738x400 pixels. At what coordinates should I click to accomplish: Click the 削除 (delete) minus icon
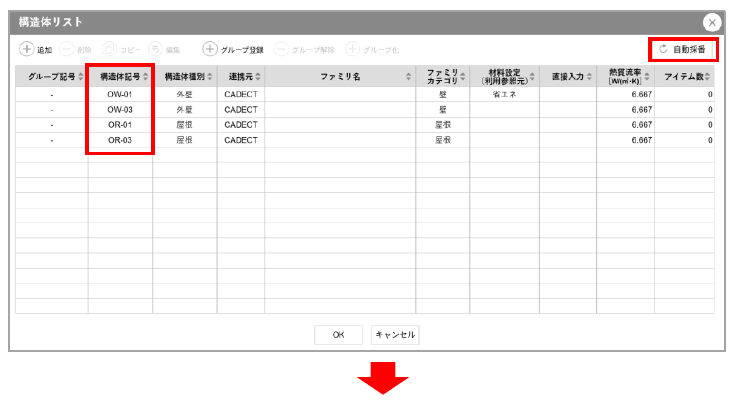(x=67, y=48)
